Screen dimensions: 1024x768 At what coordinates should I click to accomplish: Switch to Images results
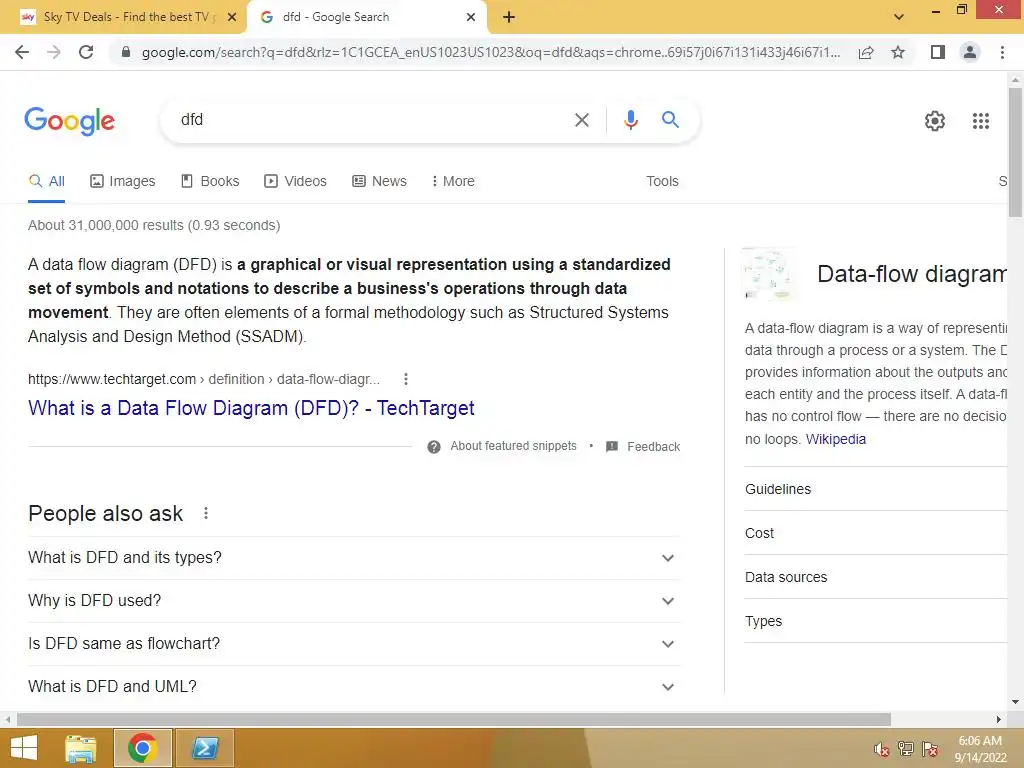(123, 182)
